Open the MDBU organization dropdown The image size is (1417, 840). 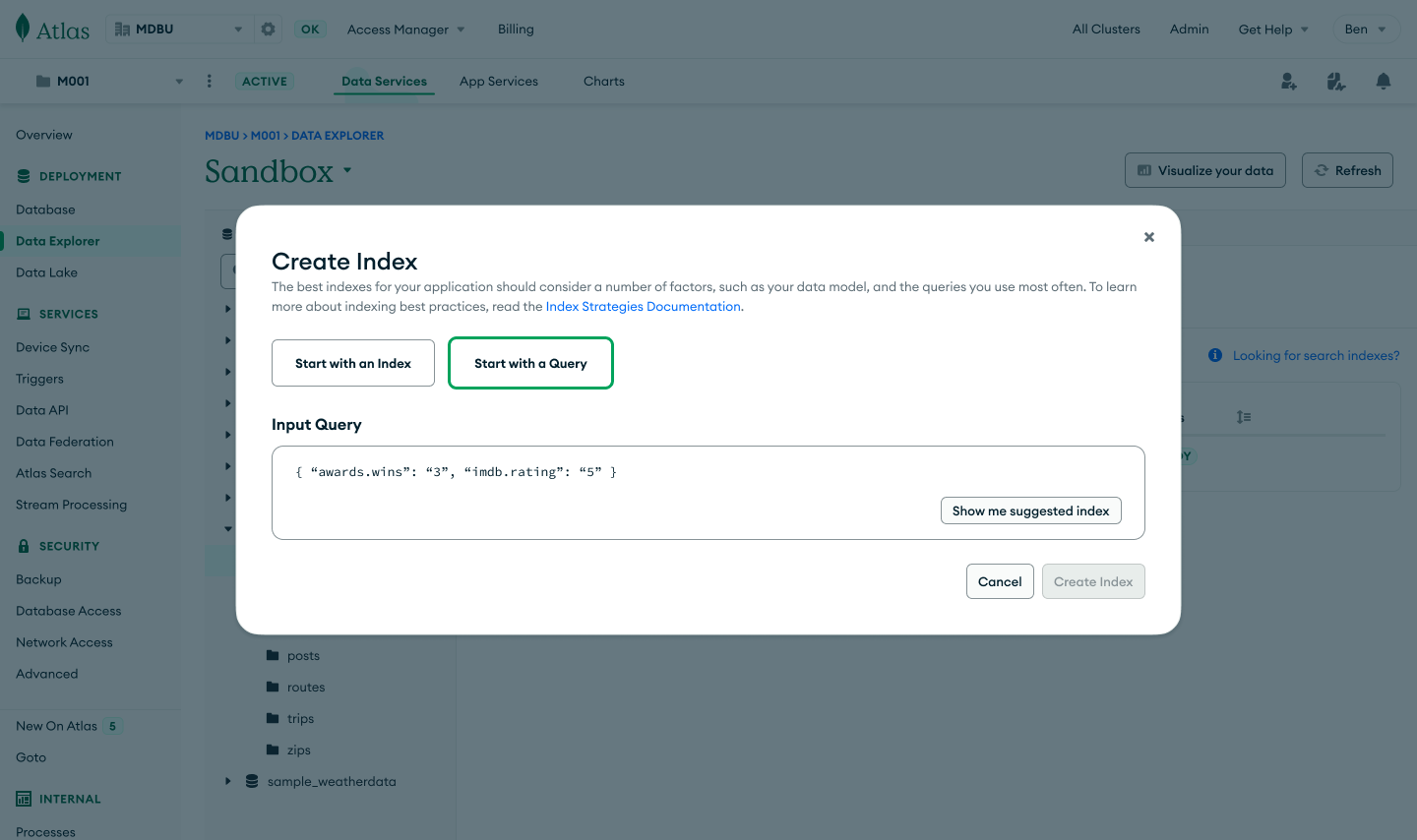tap(178, 30)
